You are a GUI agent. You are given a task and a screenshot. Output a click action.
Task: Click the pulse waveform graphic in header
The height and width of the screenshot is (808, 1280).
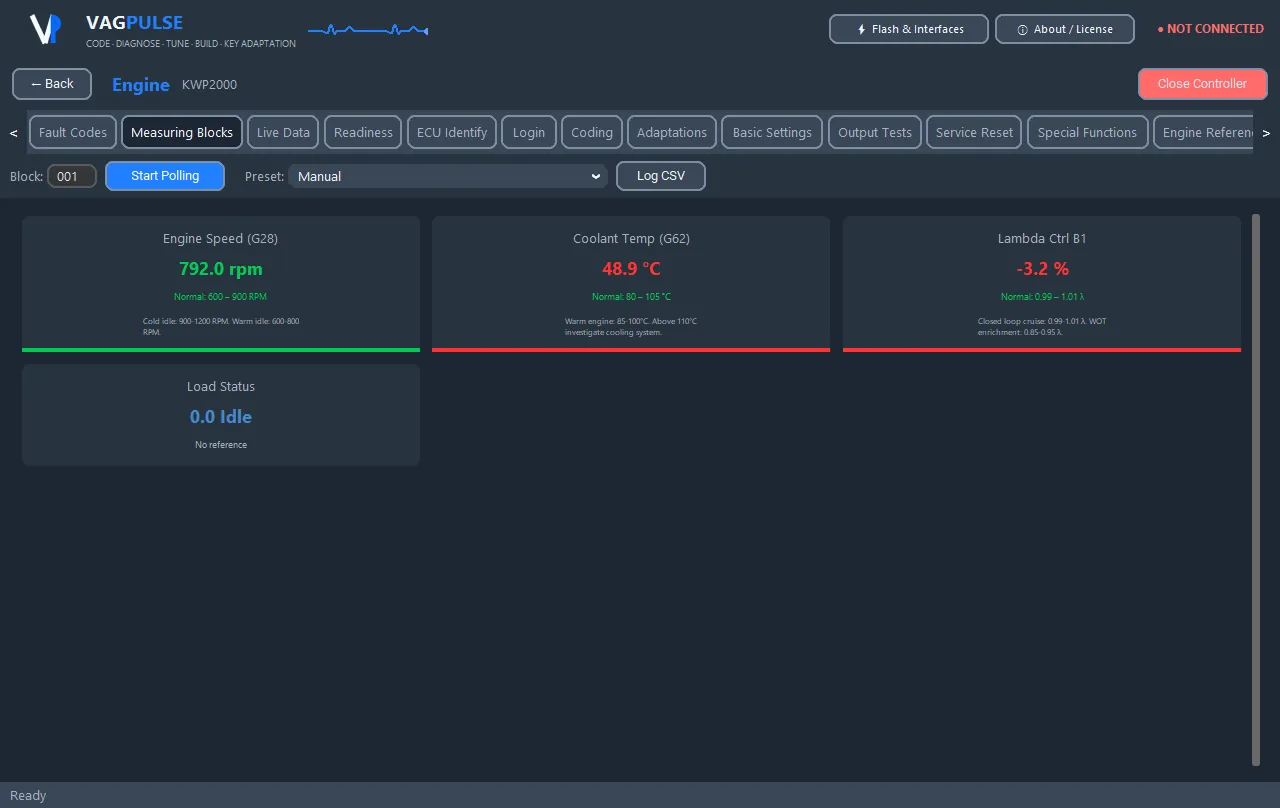pos(368,31)
